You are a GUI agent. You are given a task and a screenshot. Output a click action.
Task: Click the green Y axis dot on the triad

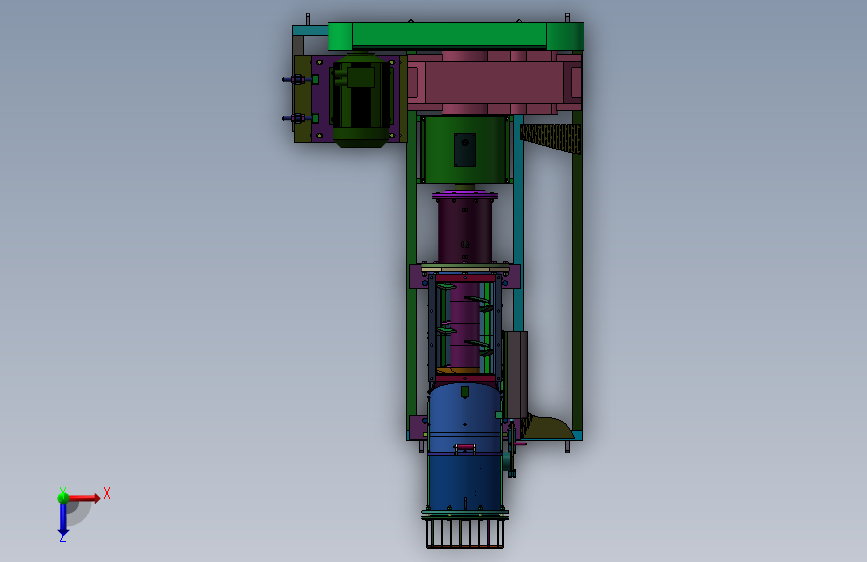pos(63,497)
